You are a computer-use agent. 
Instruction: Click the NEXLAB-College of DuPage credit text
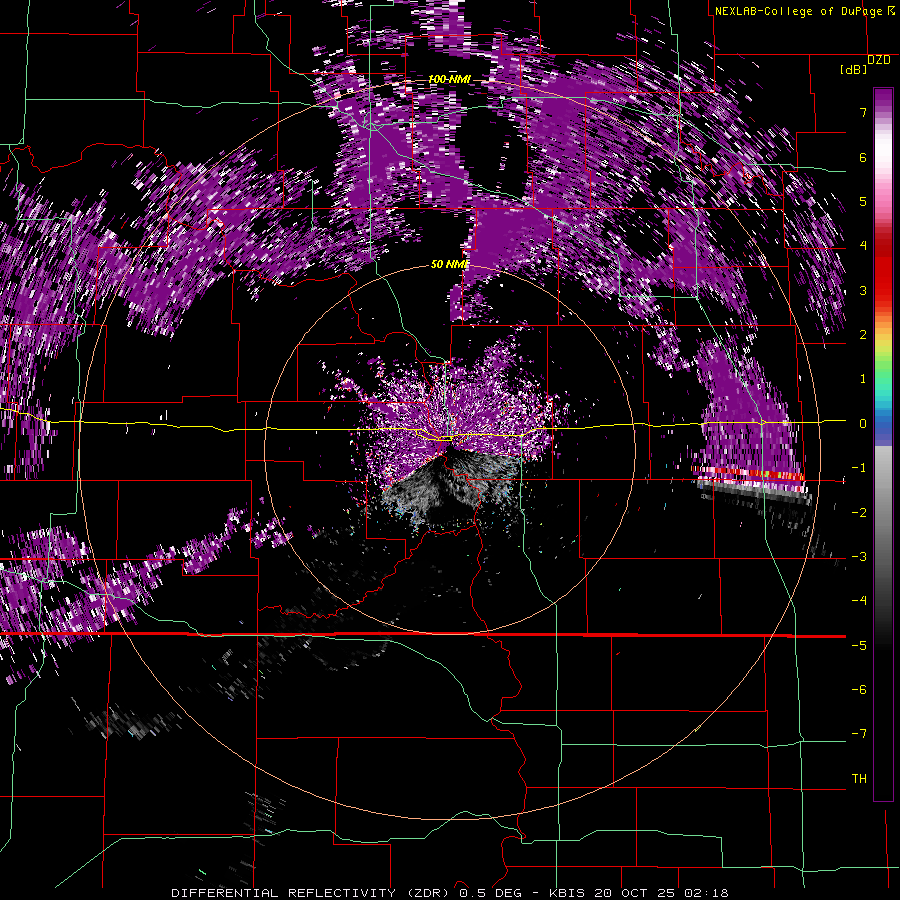pos(798,11)
